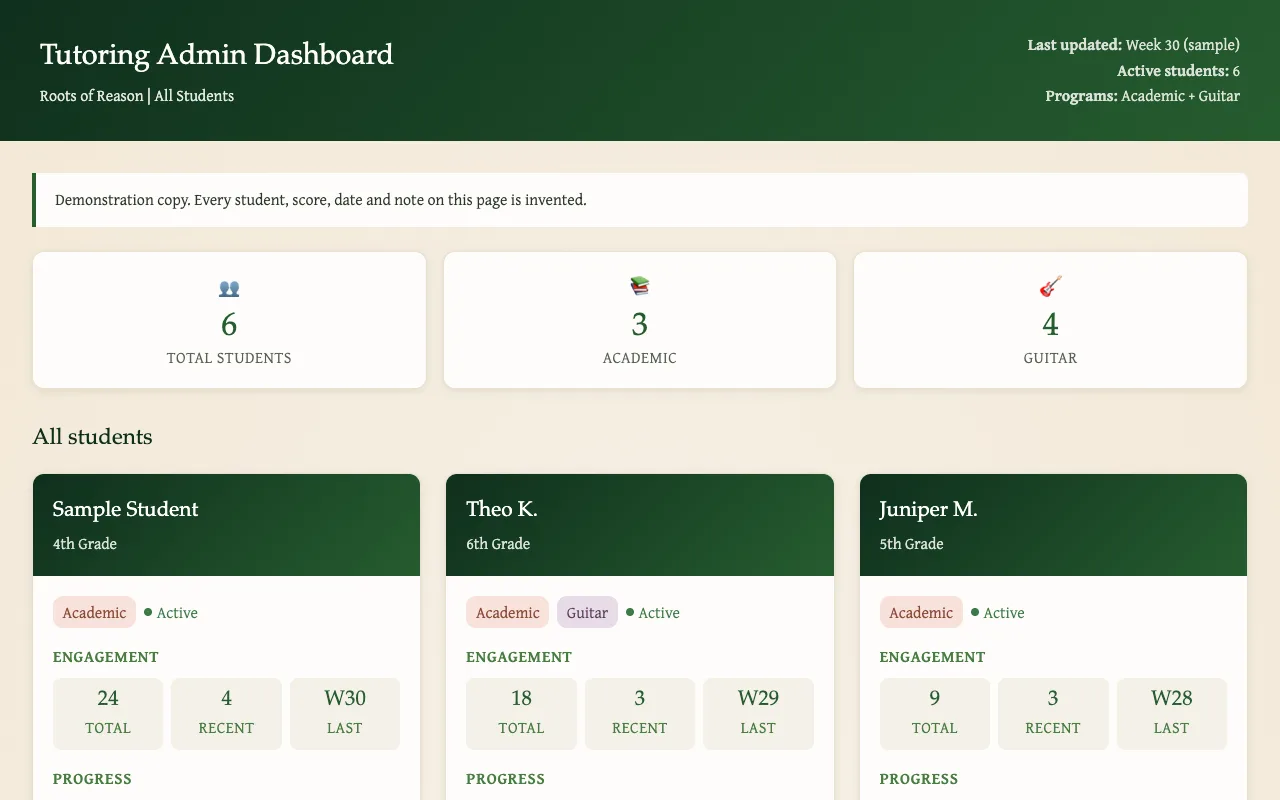The image size is (1280, 800).
Task: Click the Roots of Reason subtitle text
Action: point(137,96)
